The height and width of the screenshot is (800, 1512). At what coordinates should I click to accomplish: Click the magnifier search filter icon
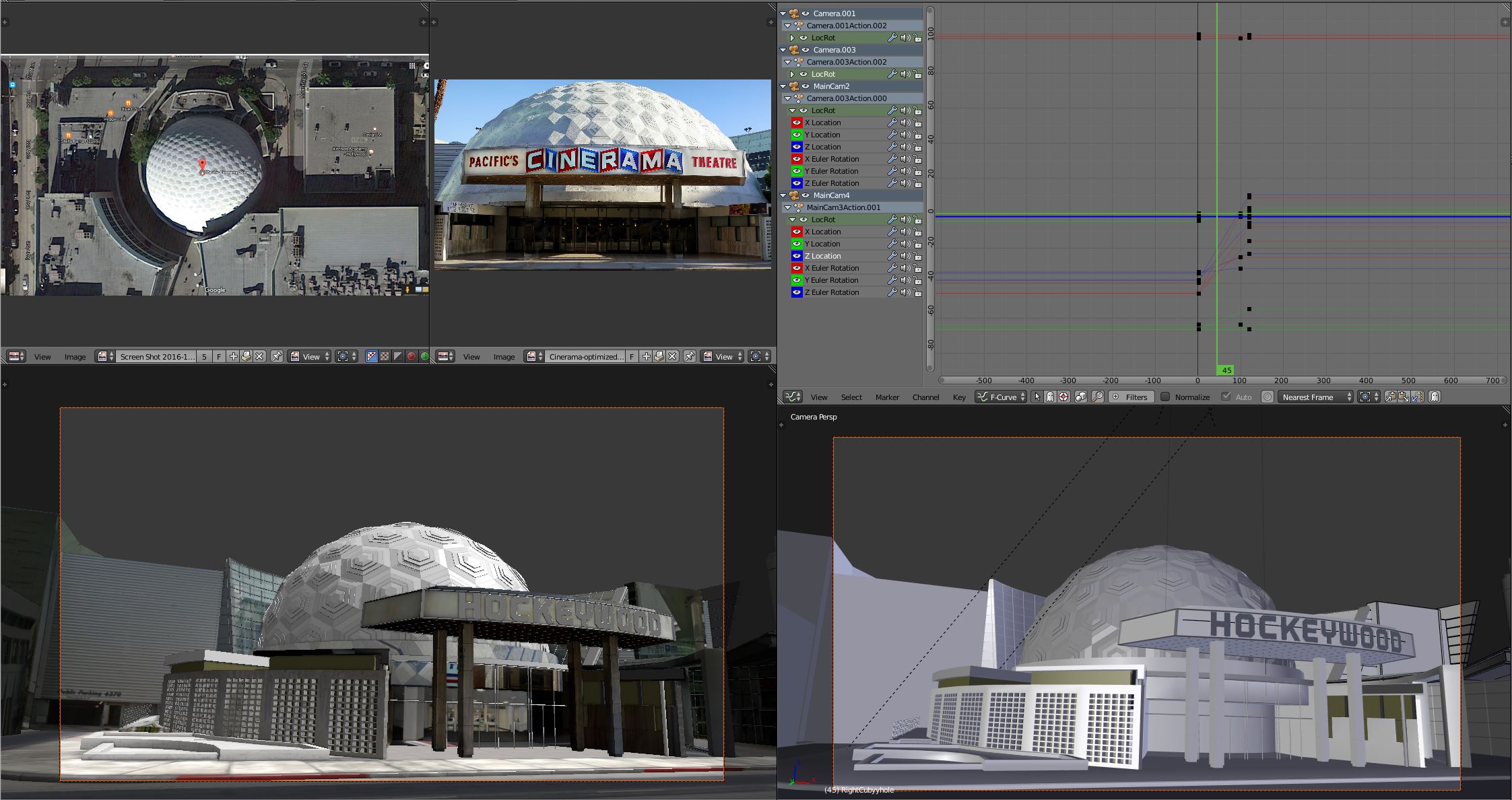[x=1098, y=397]
